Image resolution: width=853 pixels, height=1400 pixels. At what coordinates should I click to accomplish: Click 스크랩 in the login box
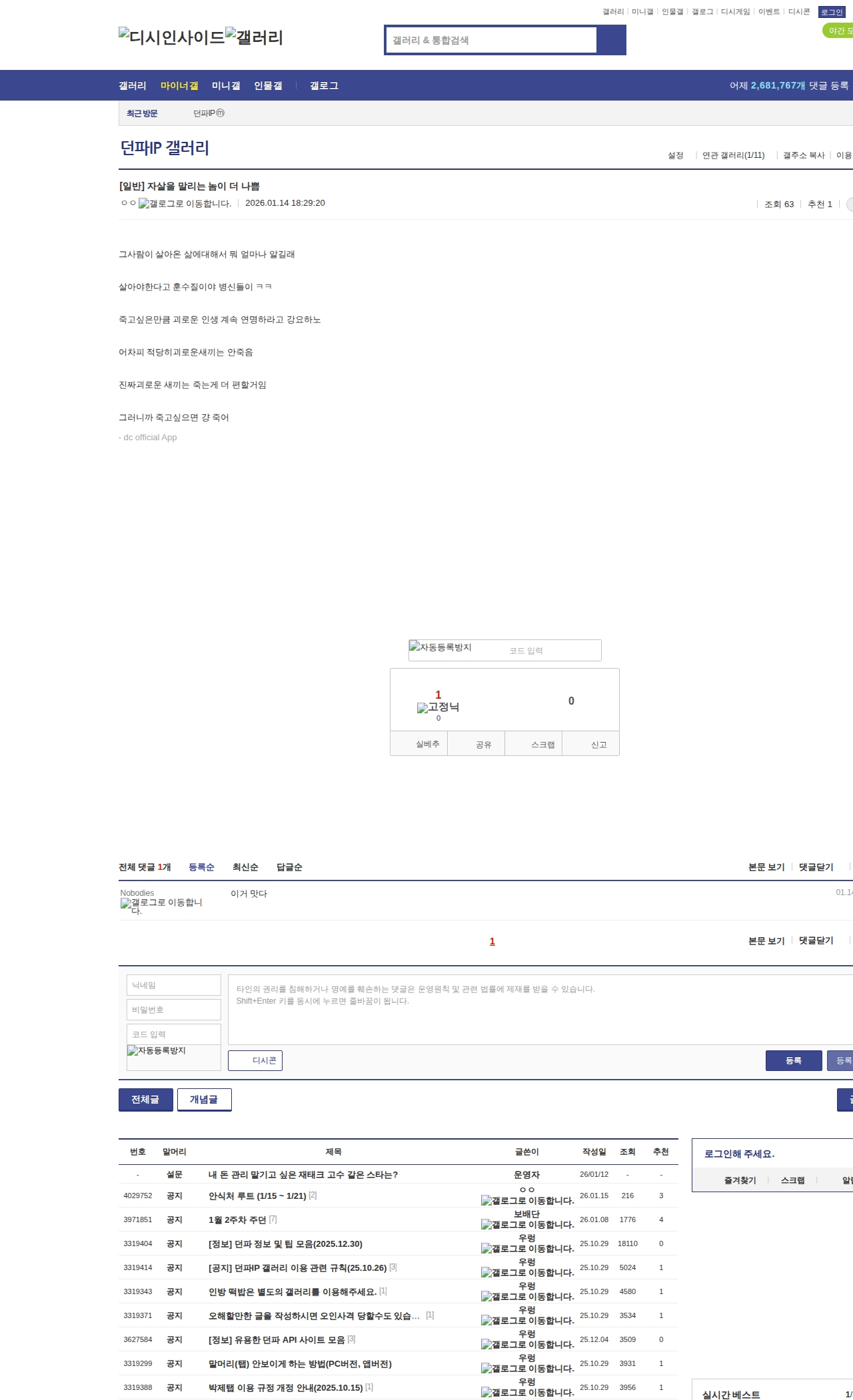pyautogui.click(x=793, y=1180)
